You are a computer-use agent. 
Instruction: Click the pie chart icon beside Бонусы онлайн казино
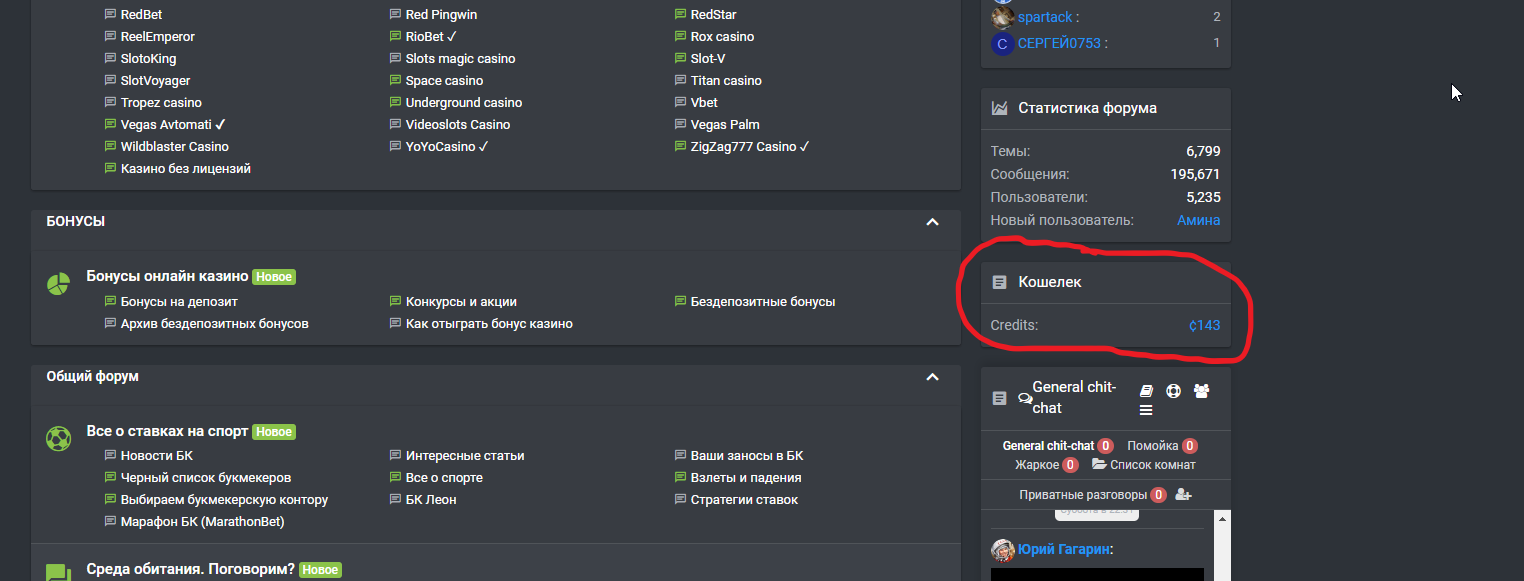tap(58, 284)
